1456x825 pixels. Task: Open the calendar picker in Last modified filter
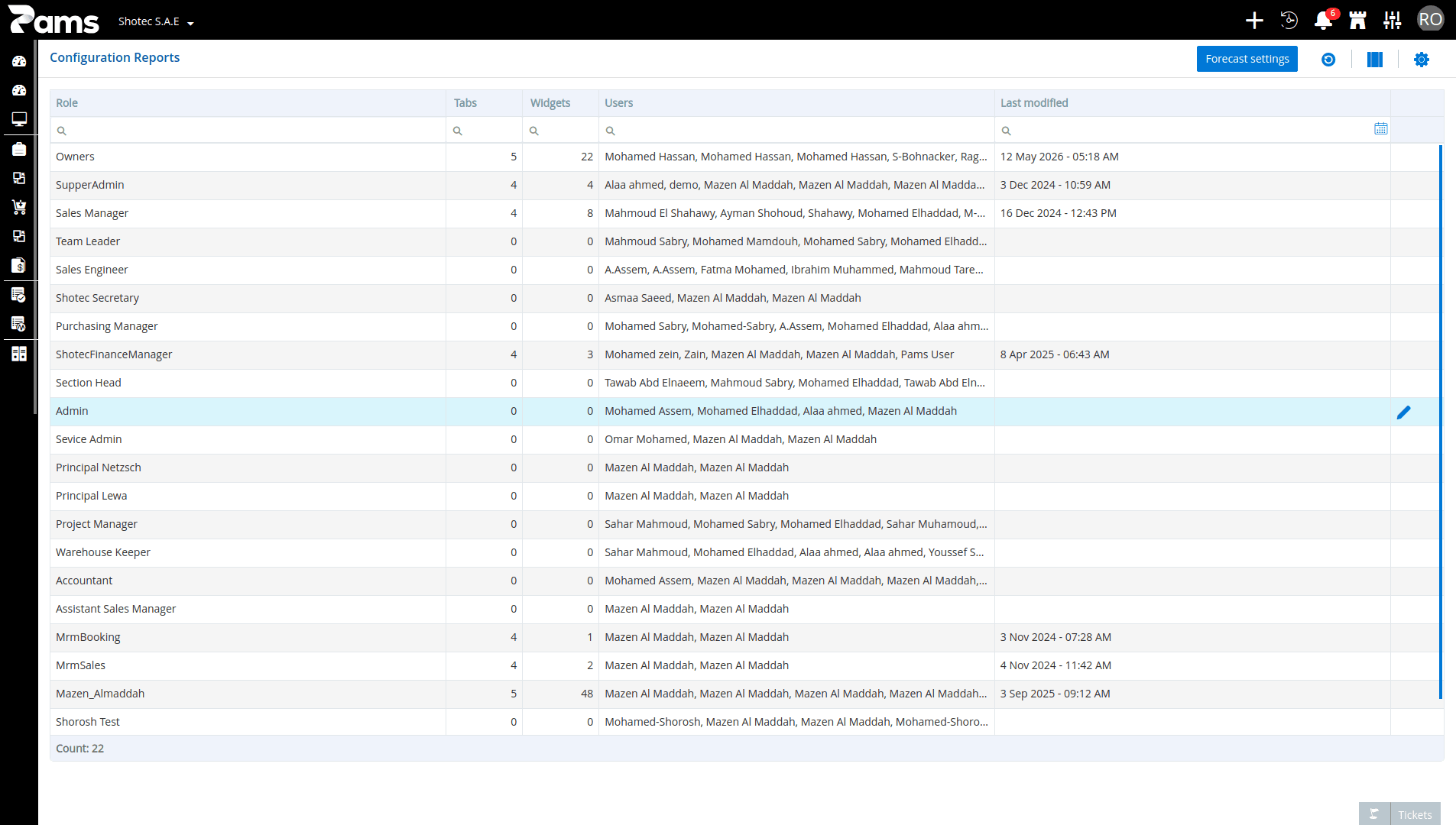point(1380,129)
